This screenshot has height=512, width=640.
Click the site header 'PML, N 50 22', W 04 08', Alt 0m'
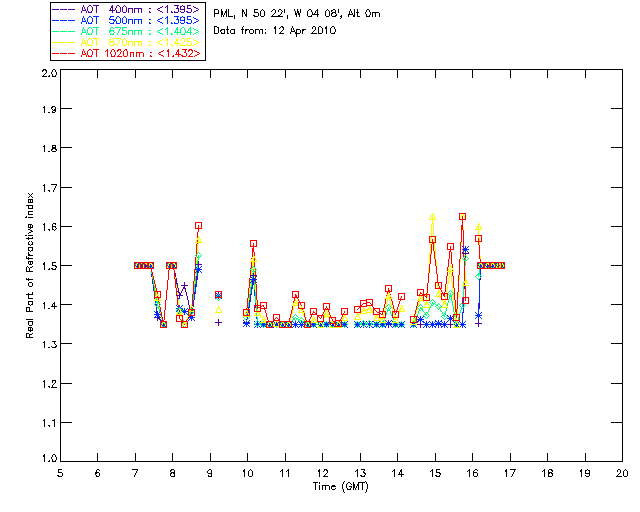point(297,14)
